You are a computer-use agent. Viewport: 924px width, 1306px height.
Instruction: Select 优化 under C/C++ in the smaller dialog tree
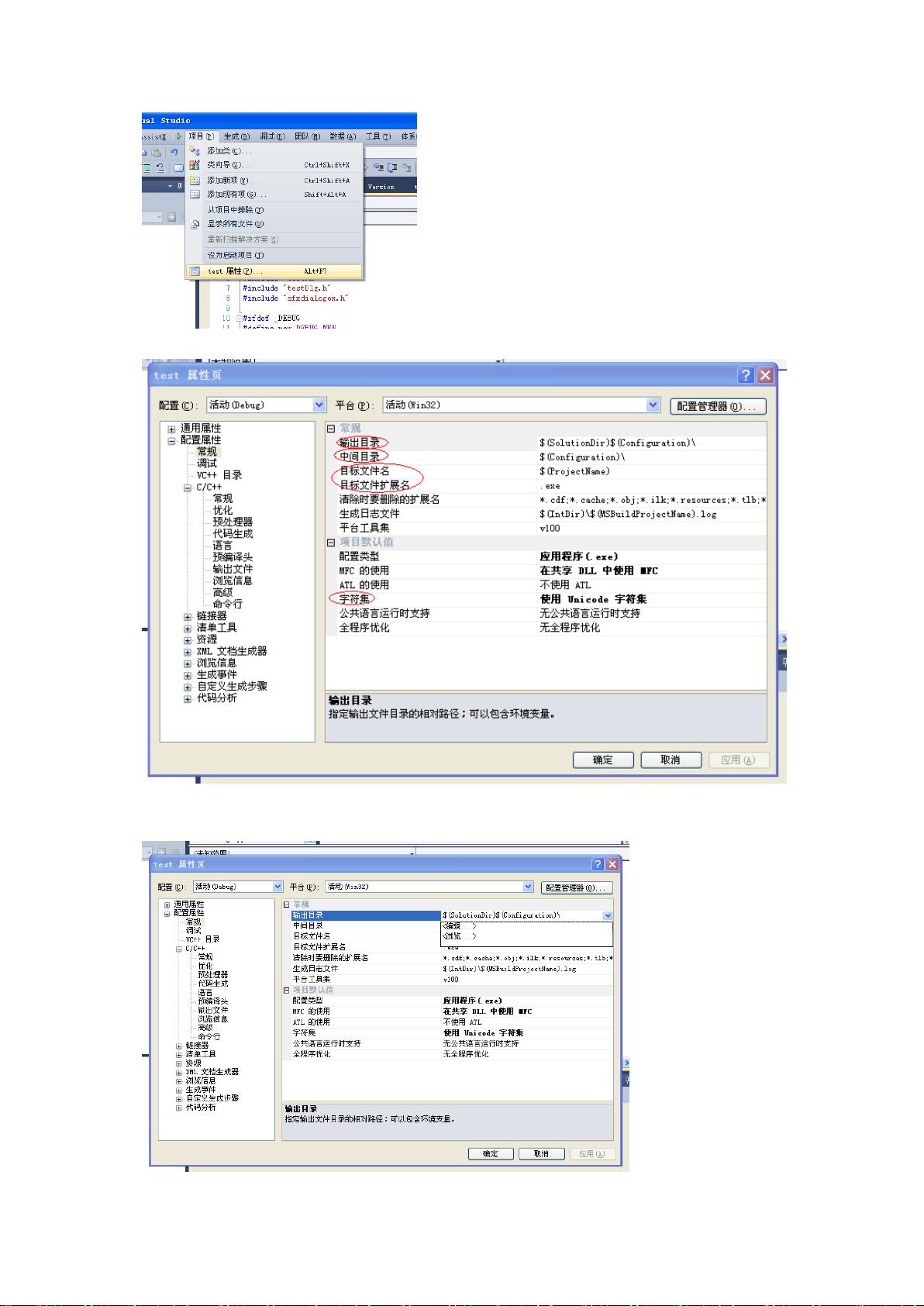(205, 967)
